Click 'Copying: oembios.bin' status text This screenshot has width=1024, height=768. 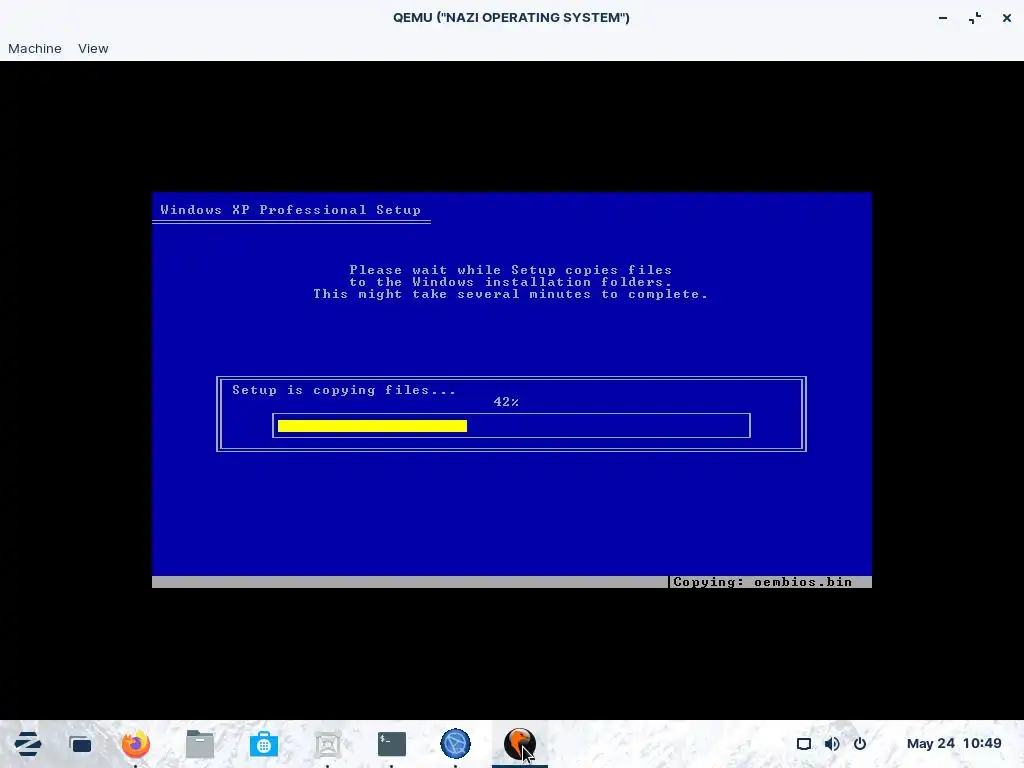[762, 582]
